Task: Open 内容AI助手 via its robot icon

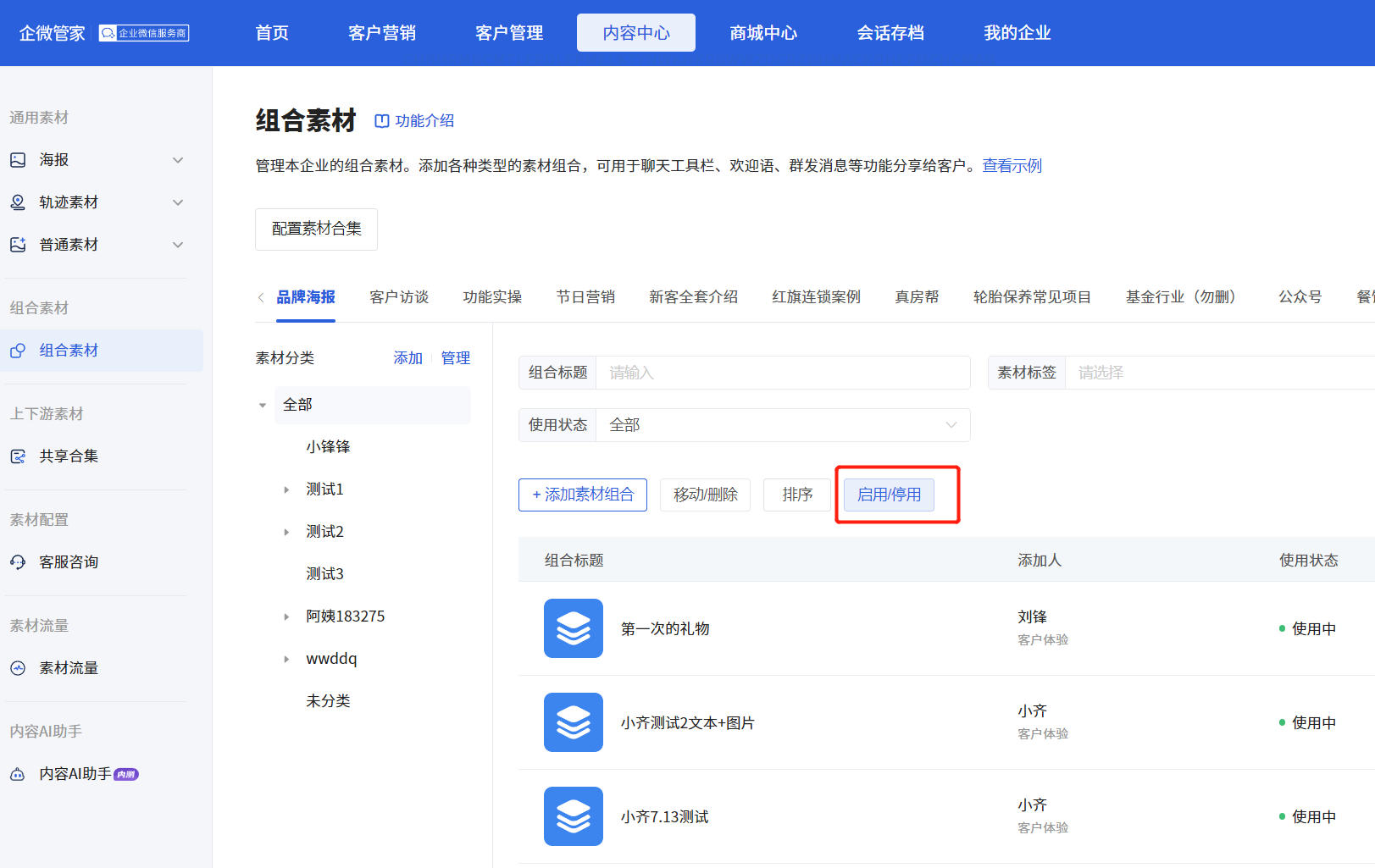Action: [18, 774]
